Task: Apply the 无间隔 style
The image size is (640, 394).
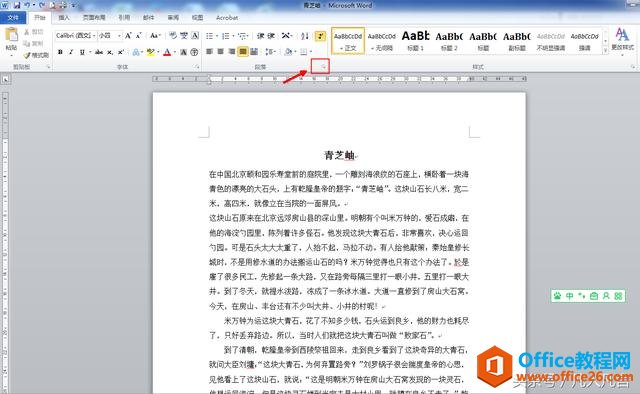Action: click(x=382, y=41)
